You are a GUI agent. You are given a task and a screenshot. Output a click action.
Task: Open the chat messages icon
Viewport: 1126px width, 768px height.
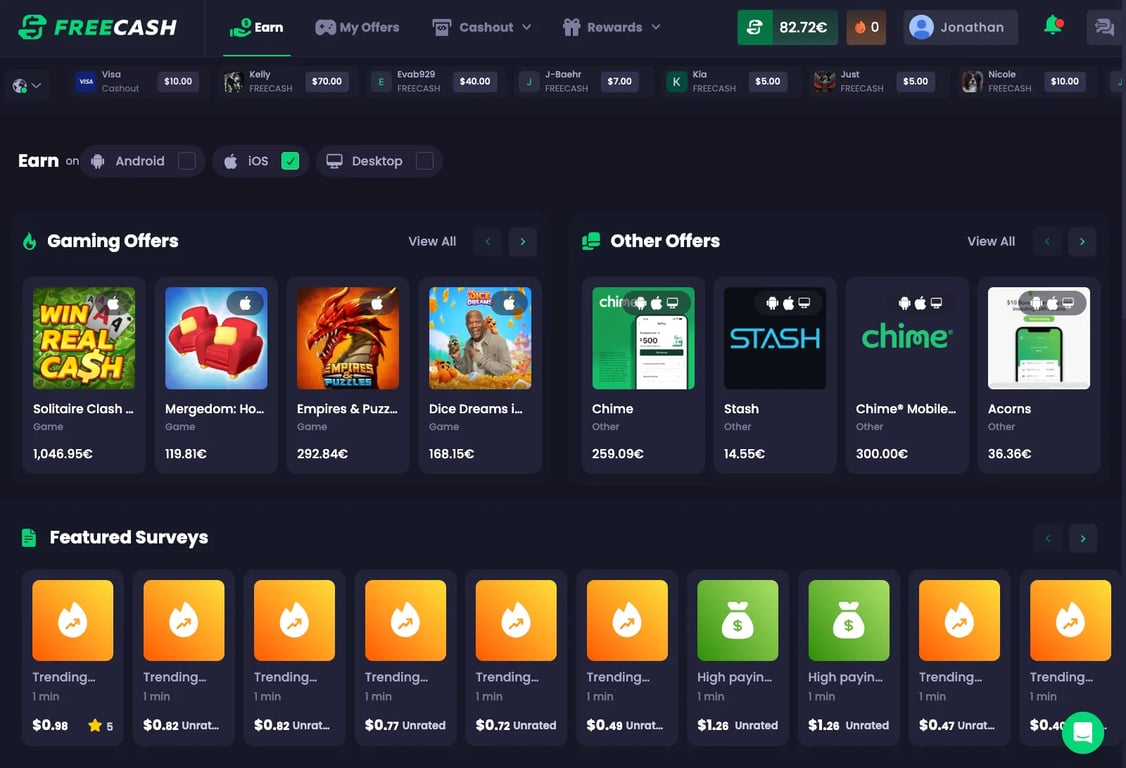point(1104,27)
